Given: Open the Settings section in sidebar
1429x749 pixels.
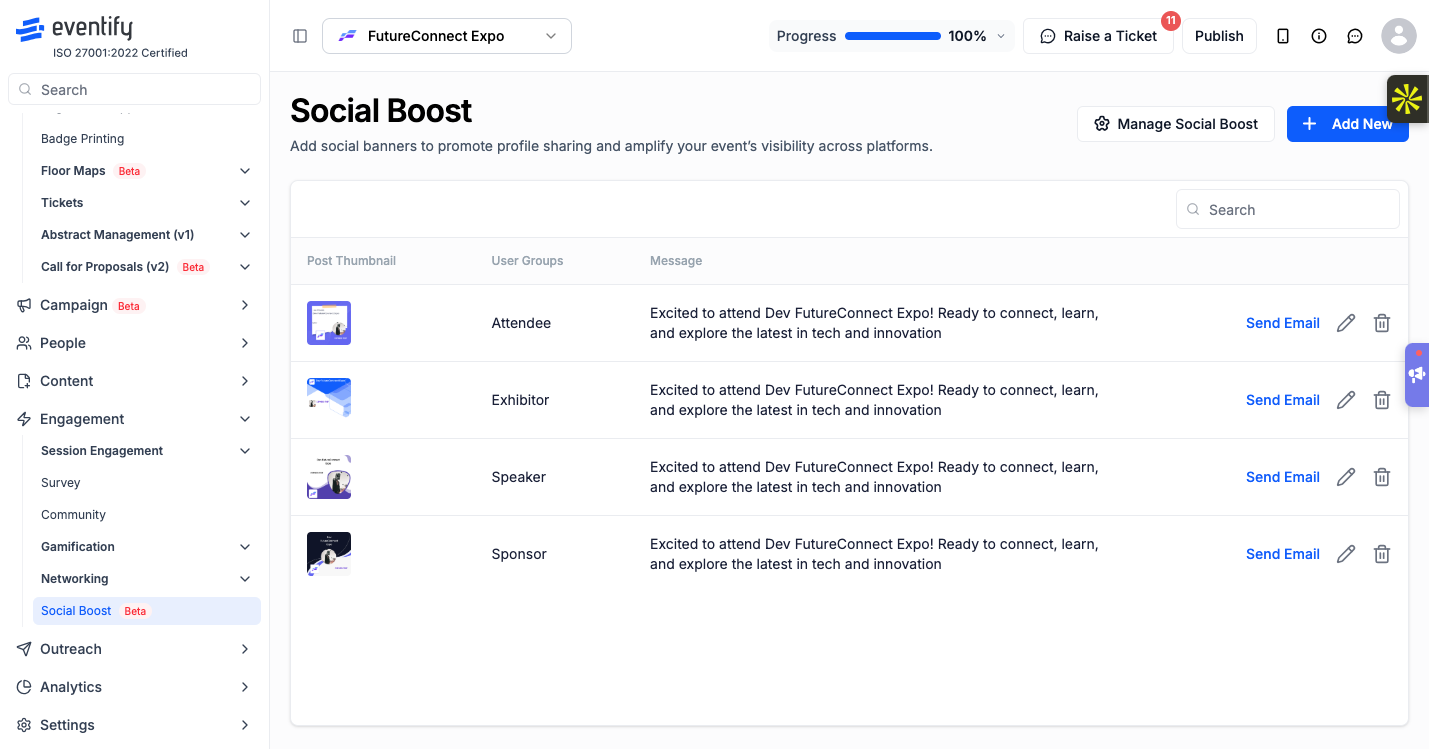Looking at the screenshot, I should (134, 725).
